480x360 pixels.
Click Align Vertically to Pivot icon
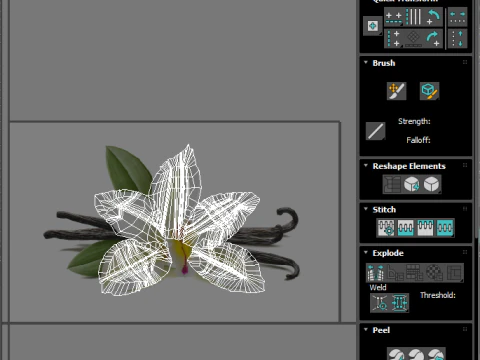[x=394, y=39]
